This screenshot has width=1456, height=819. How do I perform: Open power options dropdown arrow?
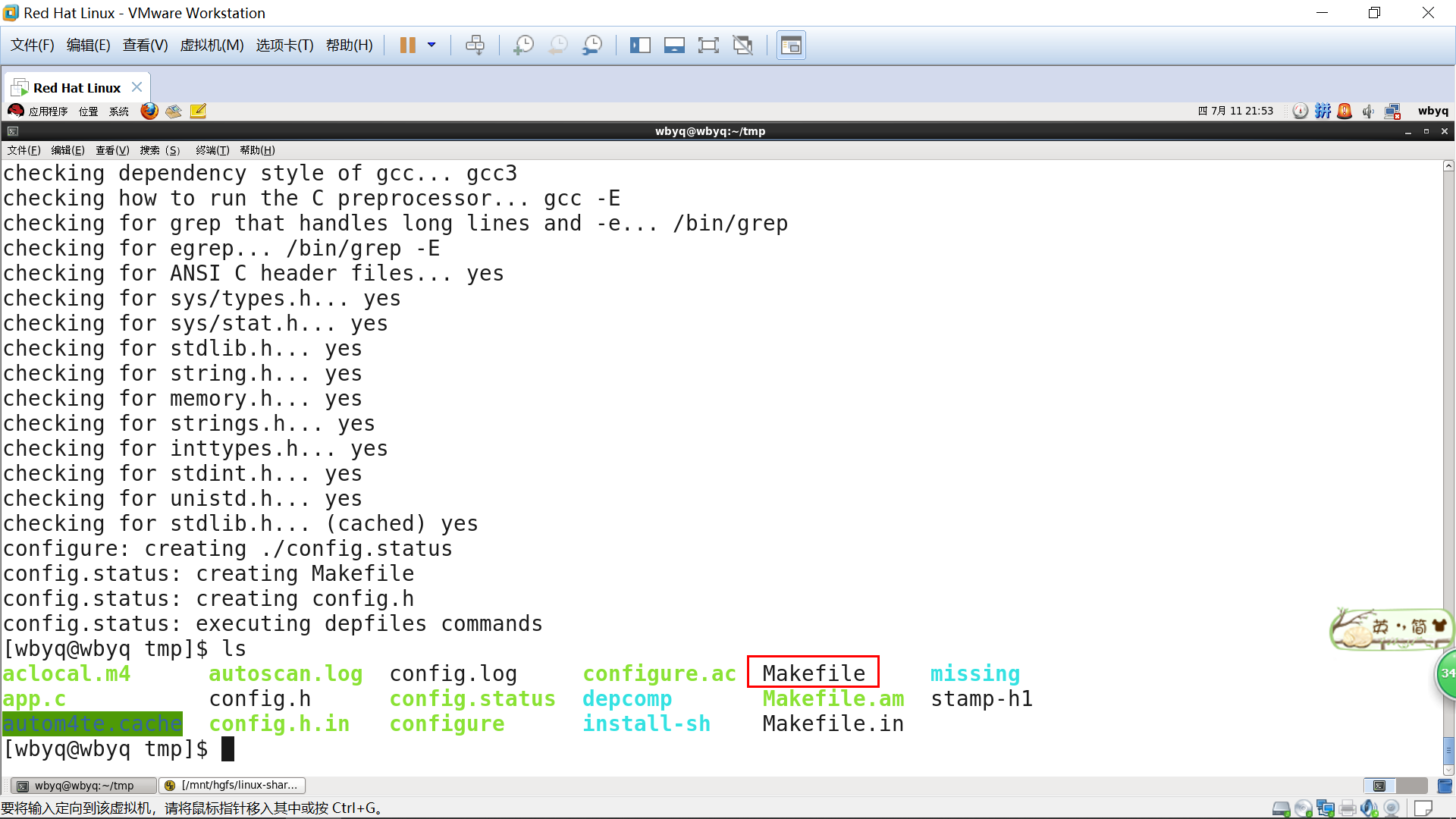pyautogui.click(x=431, y=45)
